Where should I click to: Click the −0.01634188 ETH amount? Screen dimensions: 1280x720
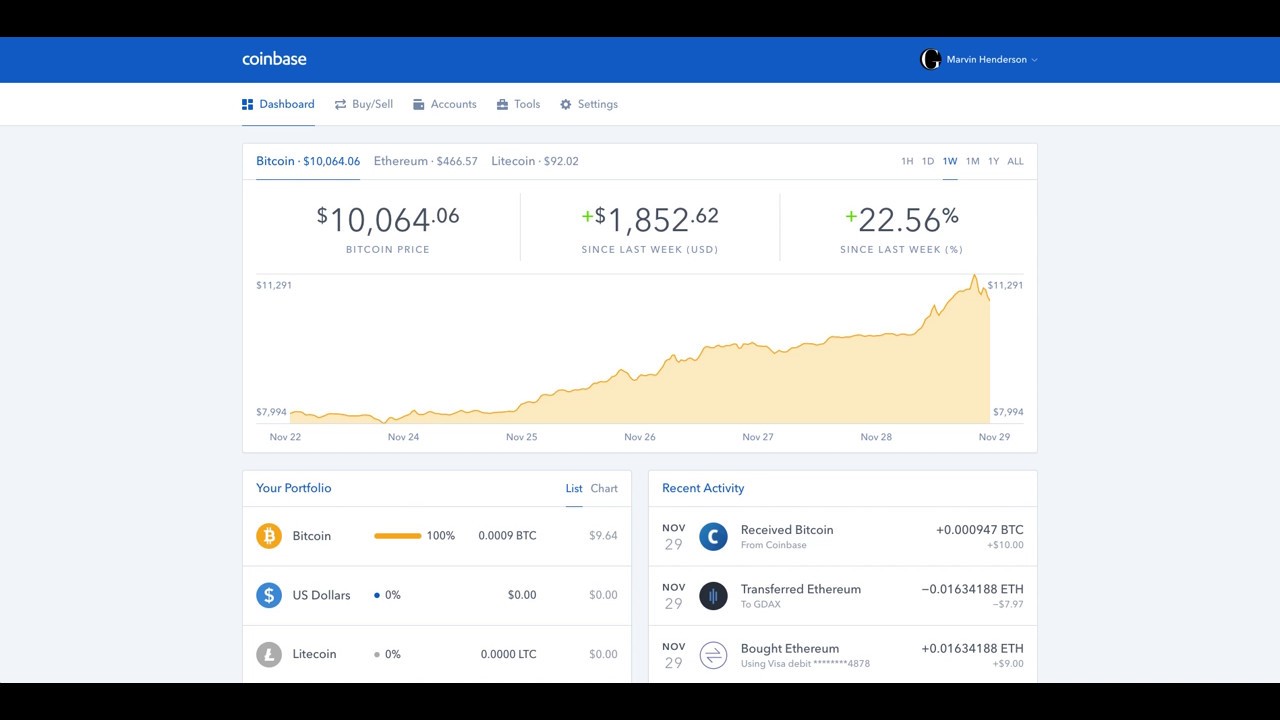click(972, 589)
